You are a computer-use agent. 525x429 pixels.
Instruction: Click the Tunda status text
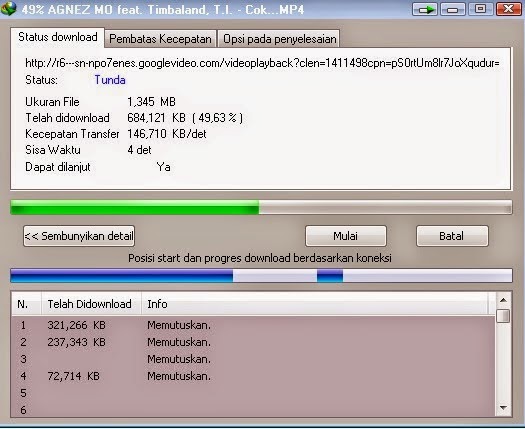pos(110,80)
